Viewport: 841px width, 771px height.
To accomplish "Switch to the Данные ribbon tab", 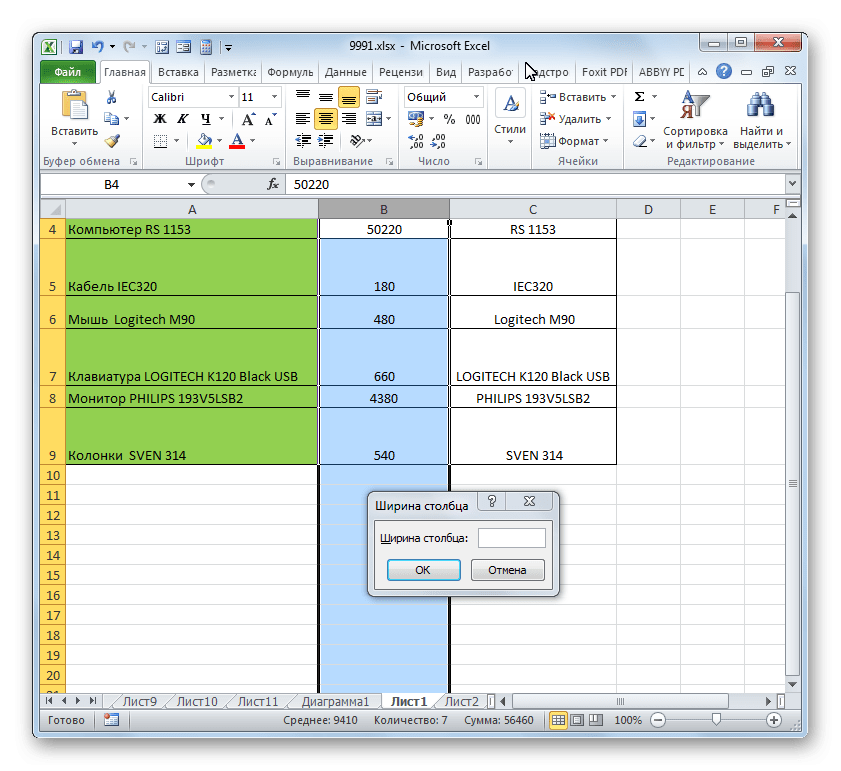I will pos(345,72).
